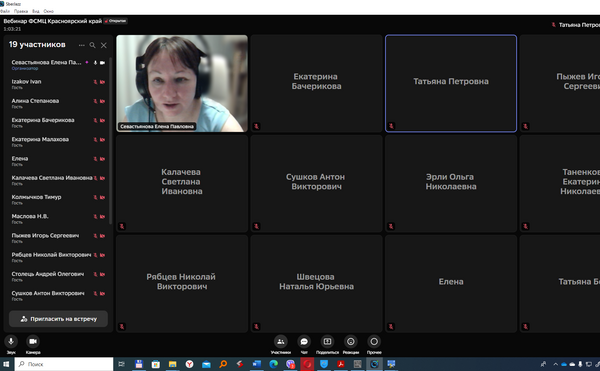
Task: Open Yandex Browser from the taskbar
Action: coord(189,364)
